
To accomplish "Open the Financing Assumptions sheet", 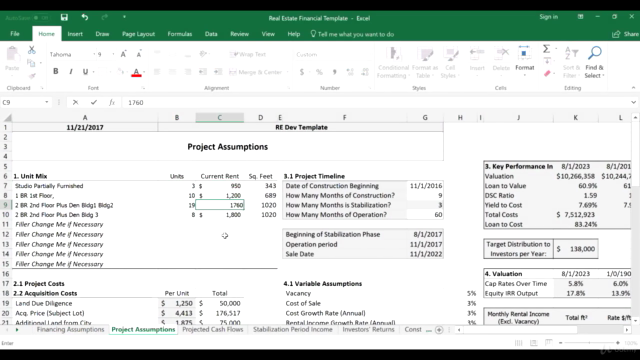I will coord(70,329).
